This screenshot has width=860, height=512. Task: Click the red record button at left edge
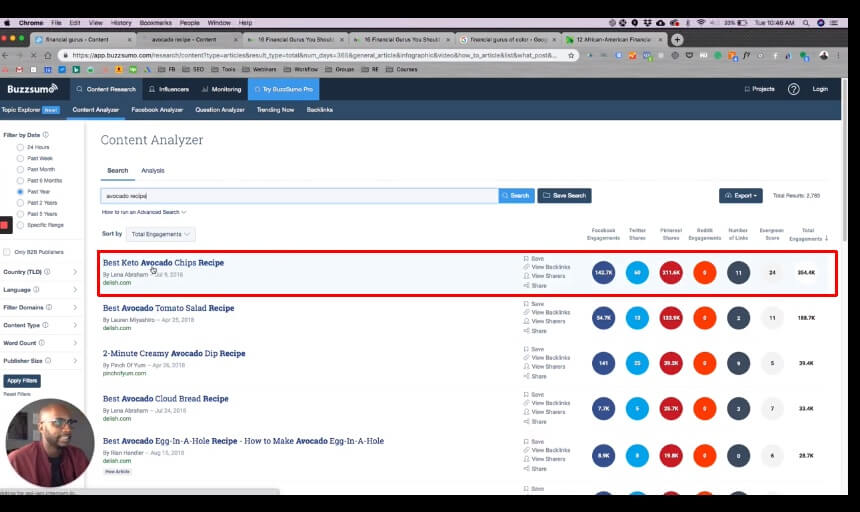tap(4, 225)
